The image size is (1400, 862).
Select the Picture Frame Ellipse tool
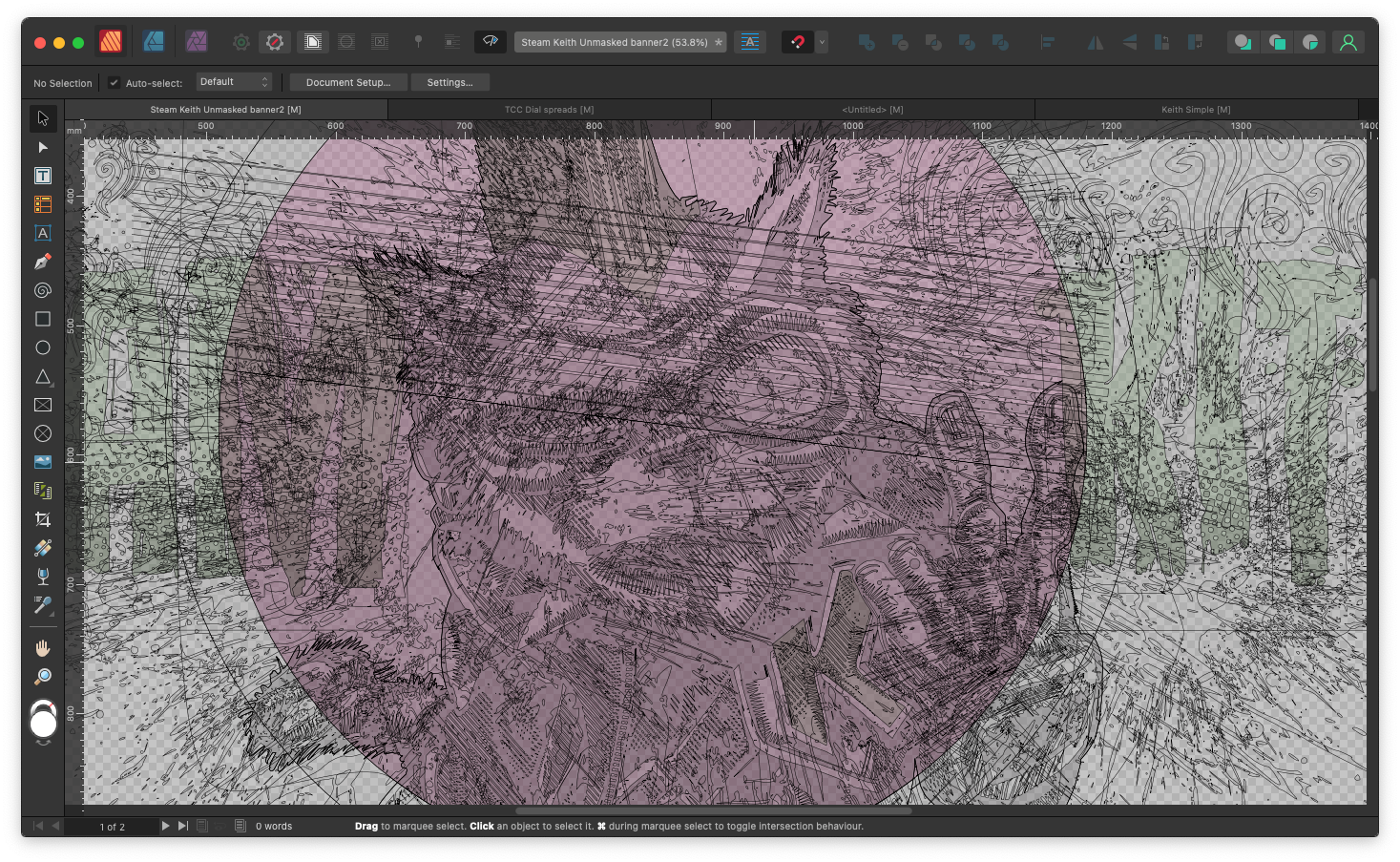42,433
